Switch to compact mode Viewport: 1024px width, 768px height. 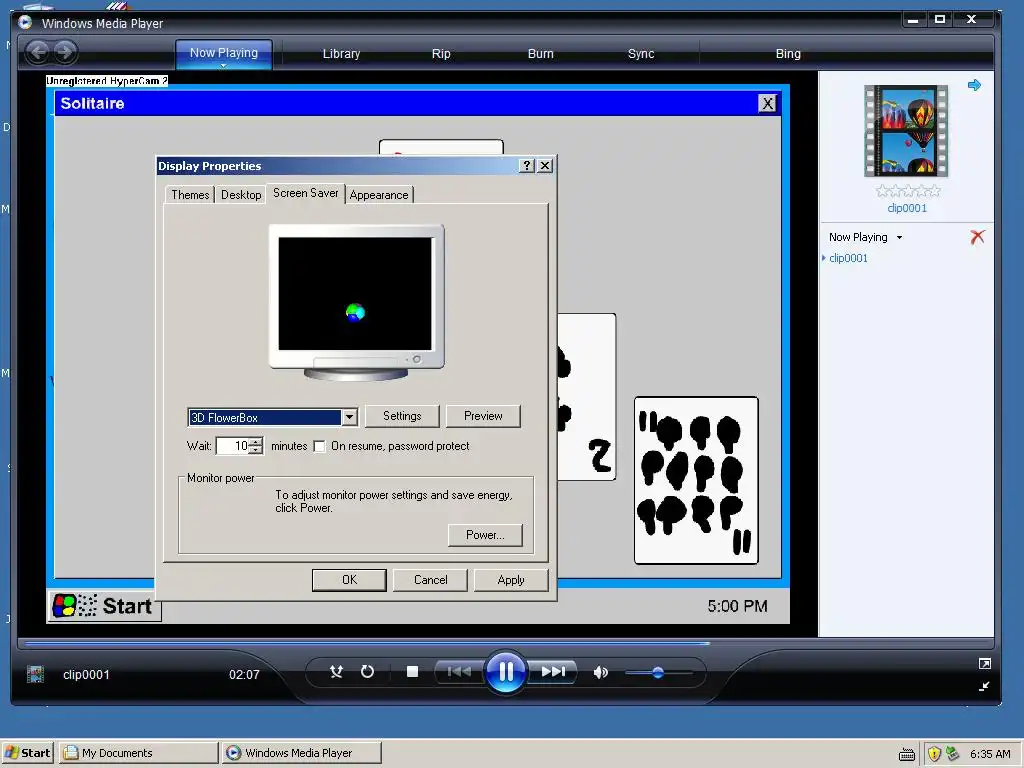click(985, 686)
